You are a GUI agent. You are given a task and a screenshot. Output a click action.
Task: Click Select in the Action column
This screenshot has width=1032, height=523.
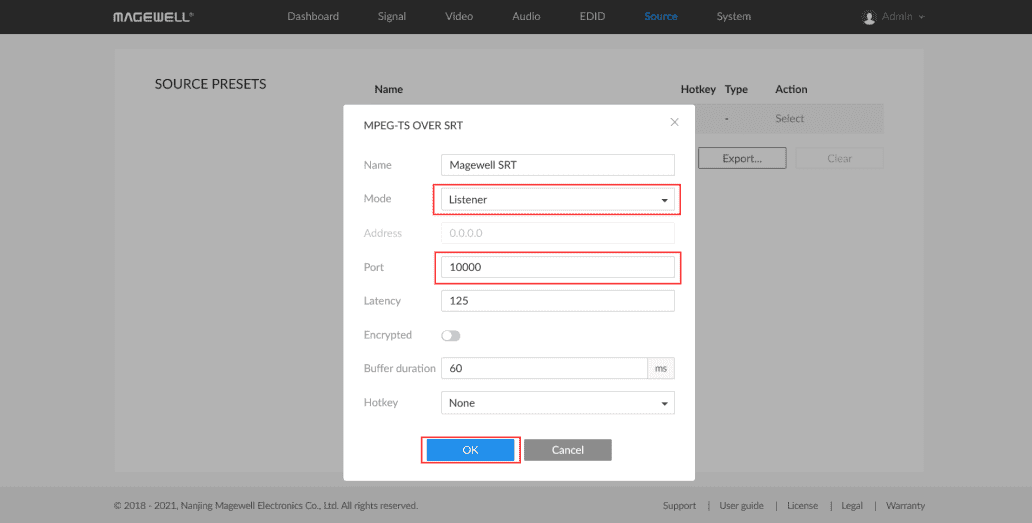coord(789,118)
